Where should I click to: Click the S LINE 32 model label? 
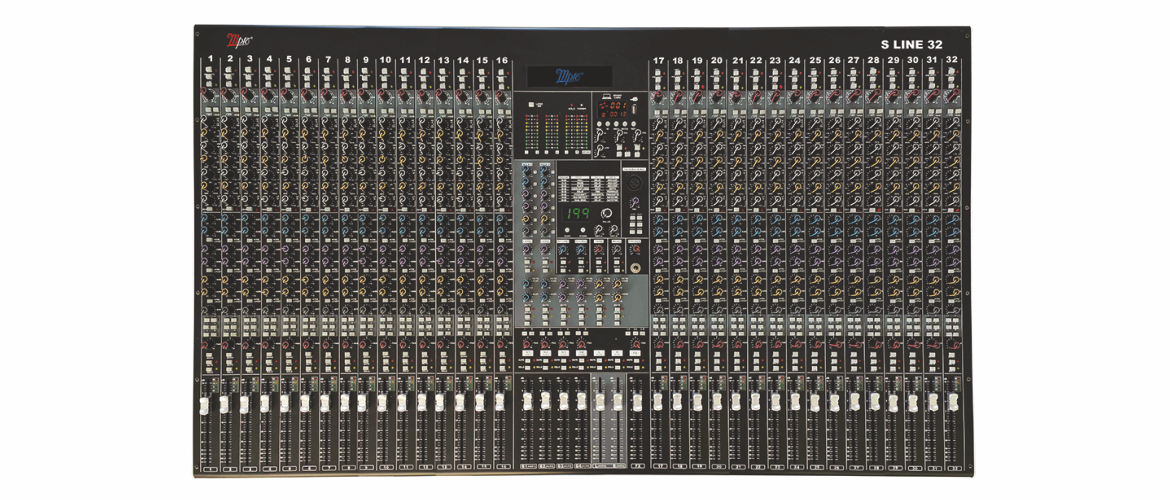(911, 45)
